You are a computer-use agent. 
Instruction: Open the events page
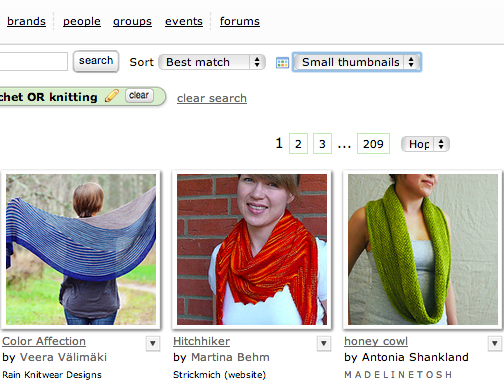coord(184,21)
